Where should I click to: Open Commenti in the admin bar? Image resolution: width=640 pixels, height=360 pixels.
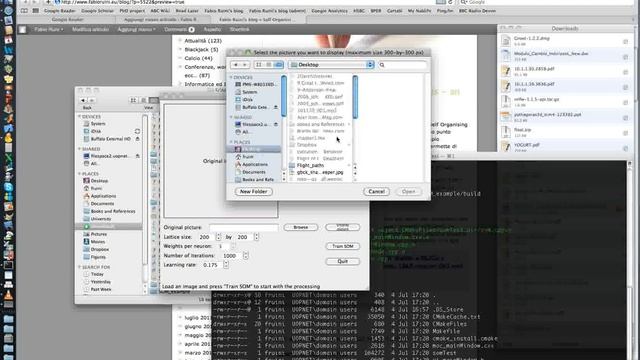[179, 29]
